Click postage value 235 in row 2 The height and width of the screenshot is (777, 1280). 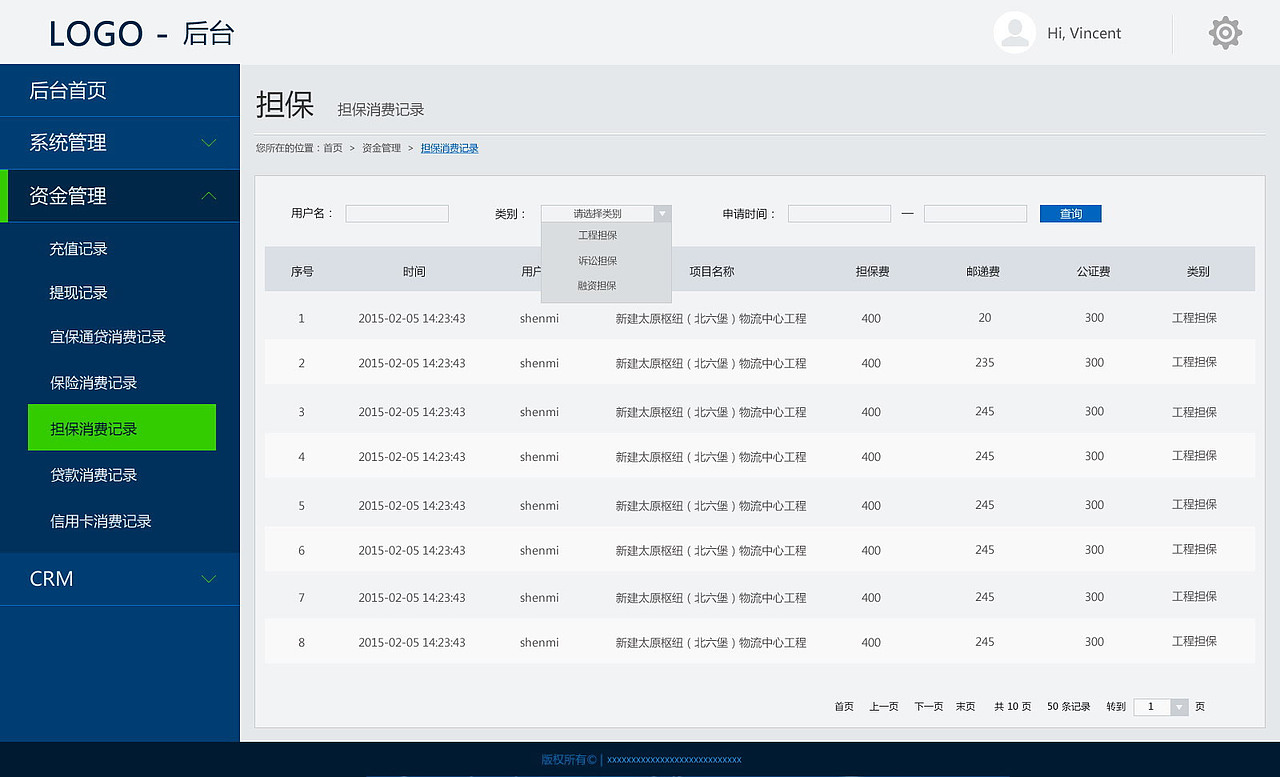985,363
